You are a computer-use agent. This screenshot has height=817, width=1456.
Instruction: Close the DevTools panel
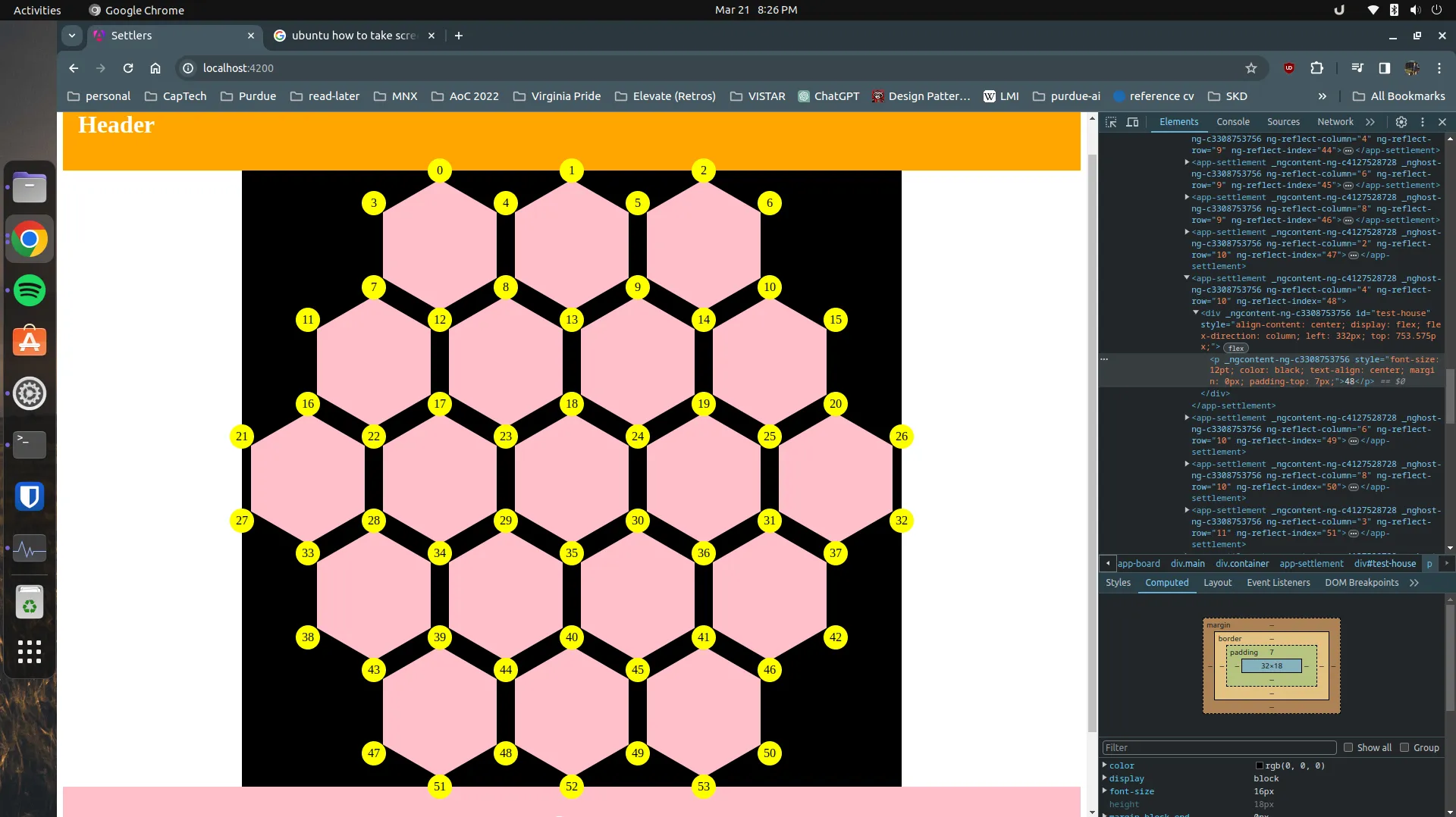(1442, 122)
